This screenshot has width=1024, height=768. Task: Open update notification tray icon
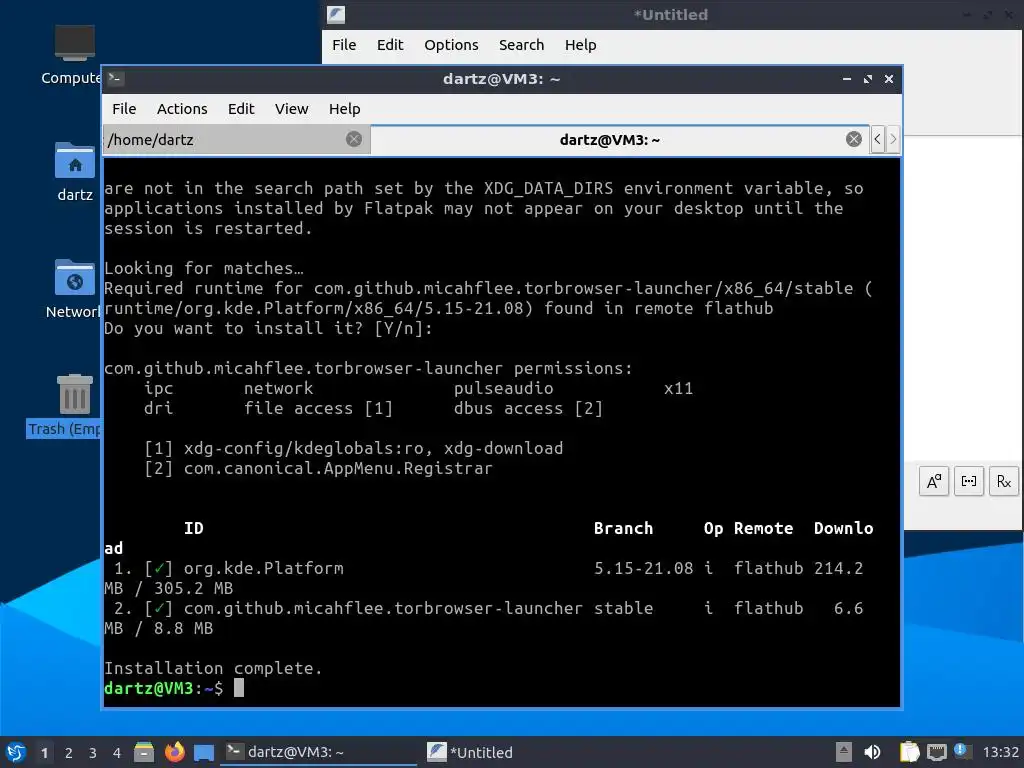point(961,751)
